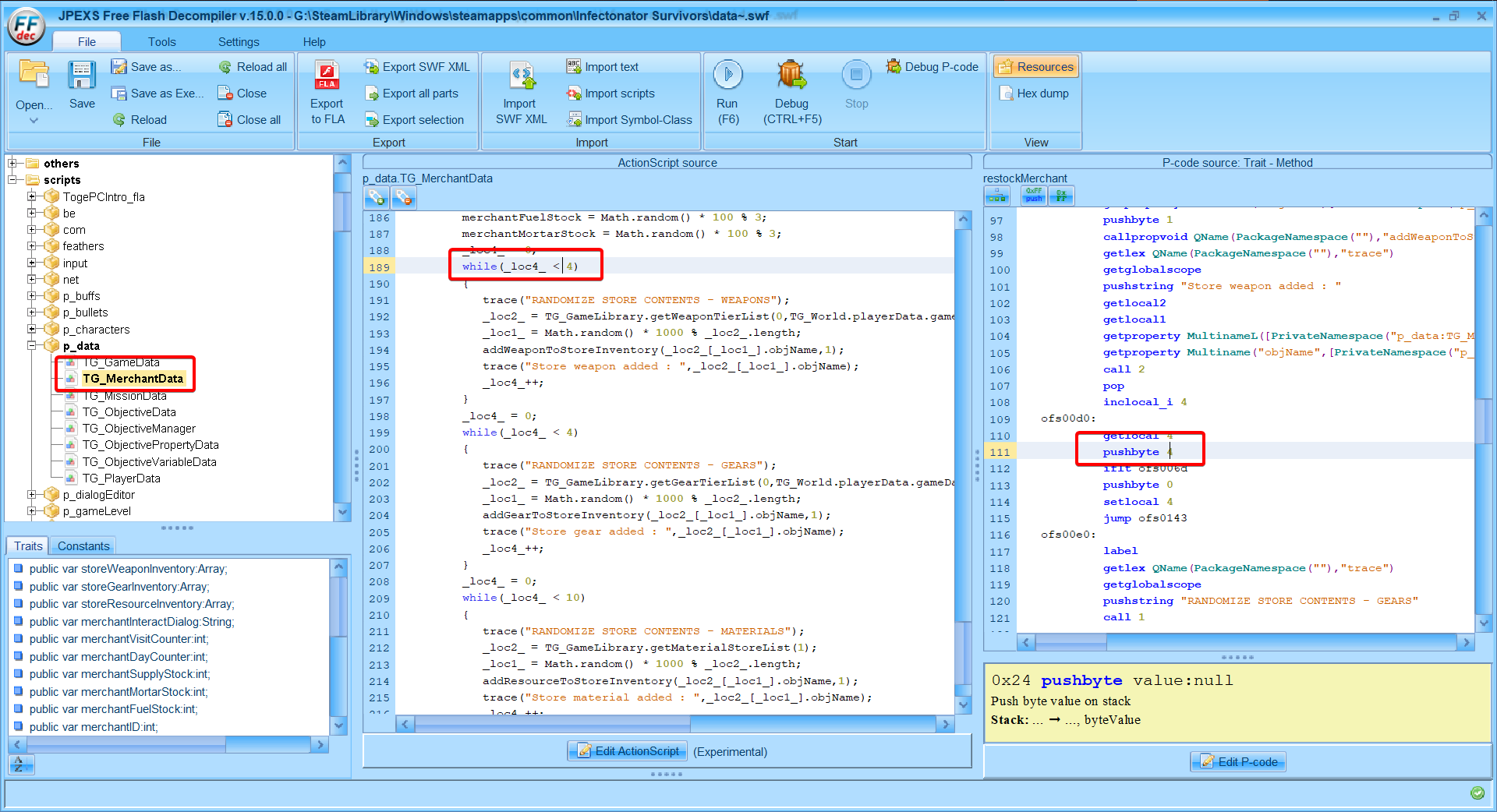Select TG_ObjectiveManager in the tree
1497x812 pixels.
click(x=139, y=429)
